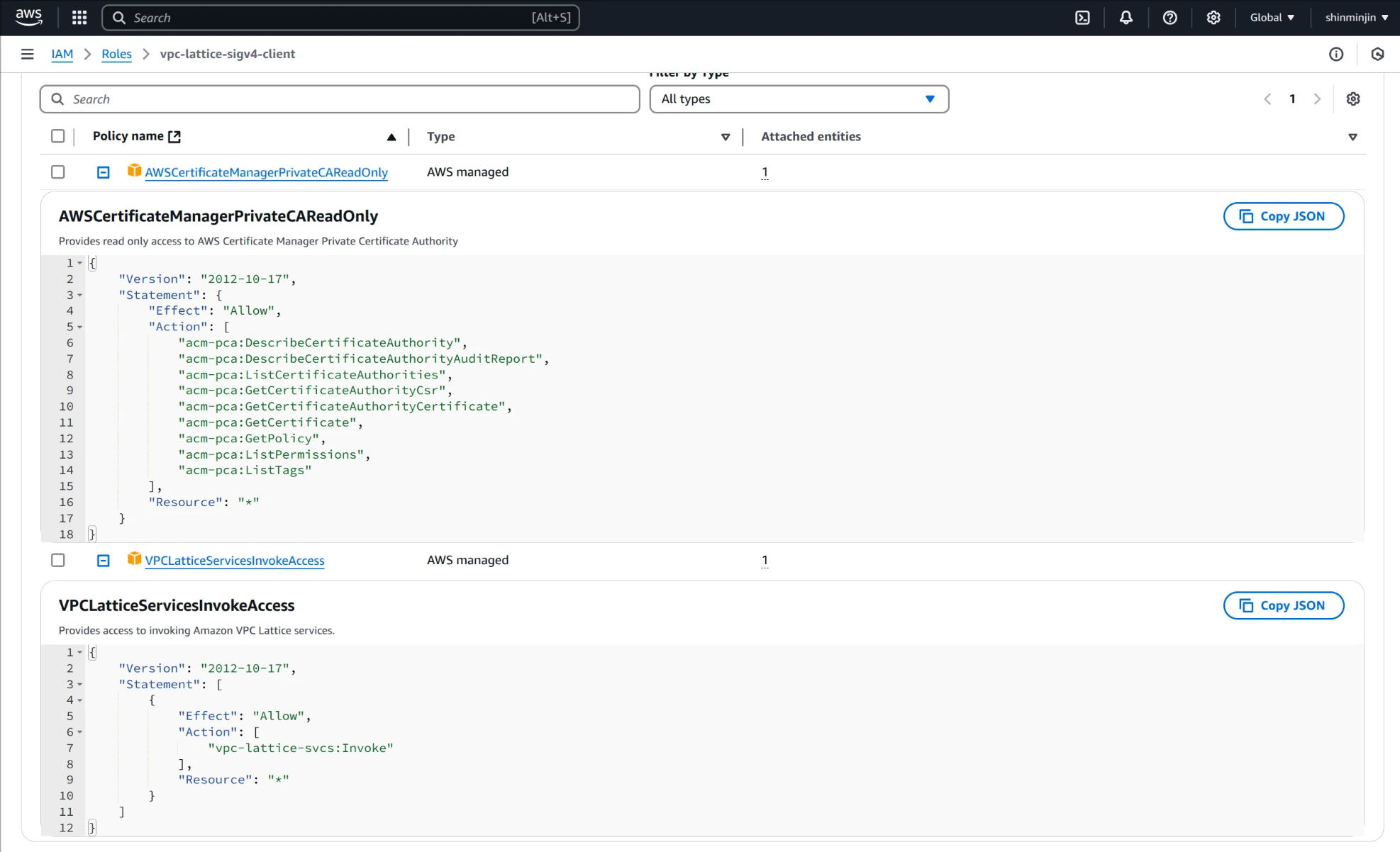The height and width of the screenshot is (852, 1400).
Task: Launch the CloudShell terminal icon
Action: pyautogui.click(x=1082, y=18)
